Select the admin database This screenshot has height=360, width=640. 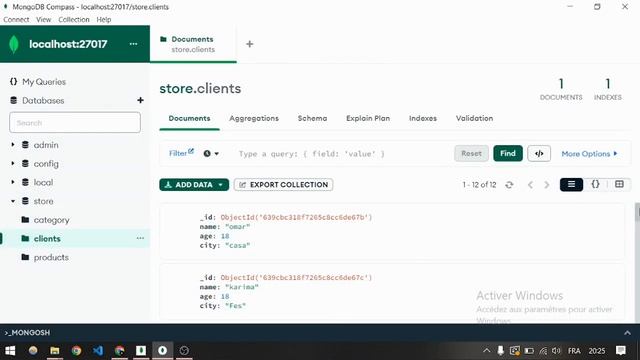tap(46, 145)
